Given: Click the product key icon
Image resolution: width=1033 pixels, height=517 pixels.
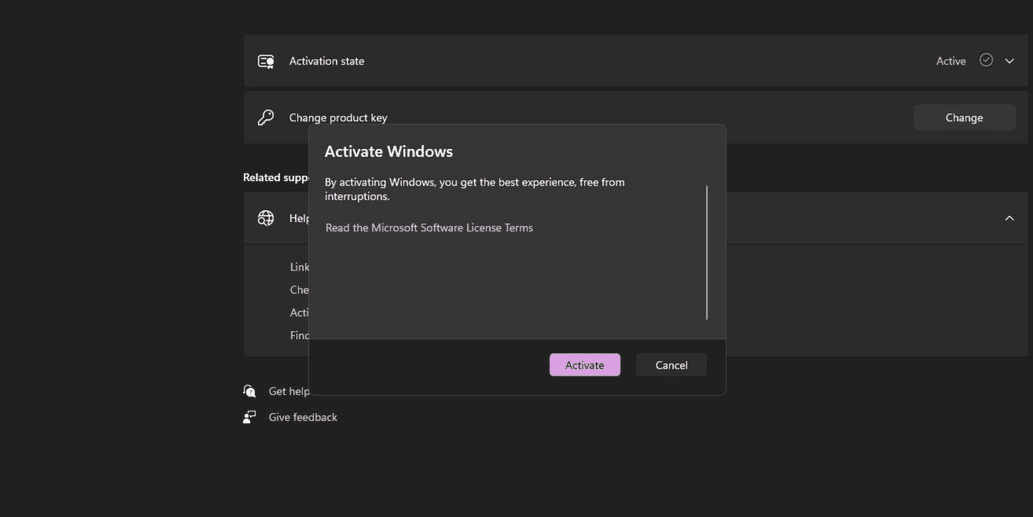Looking at the screenshot, I should 266,118.
